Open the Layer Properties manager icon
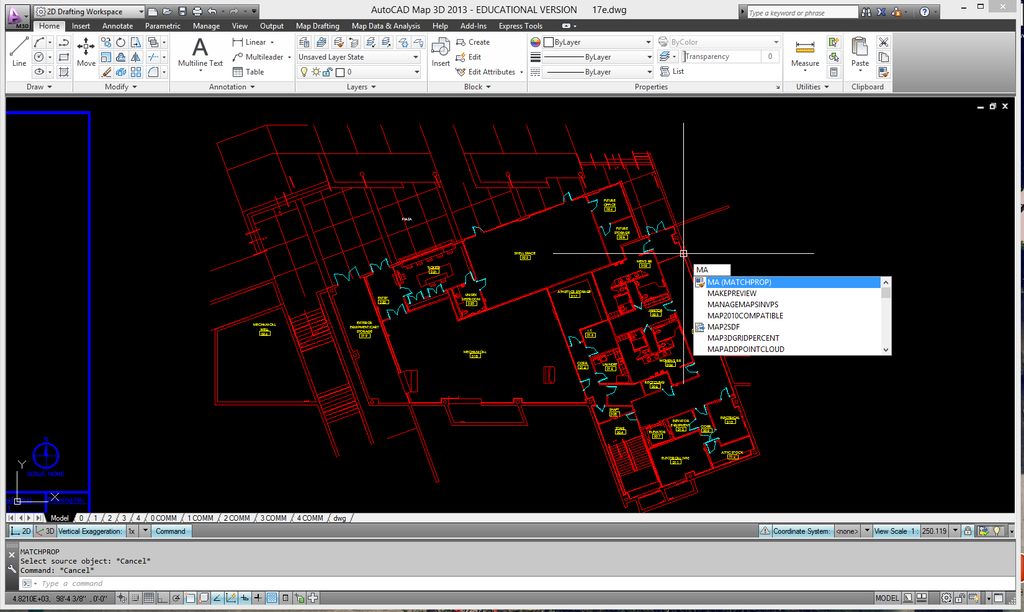 (304, 42)
